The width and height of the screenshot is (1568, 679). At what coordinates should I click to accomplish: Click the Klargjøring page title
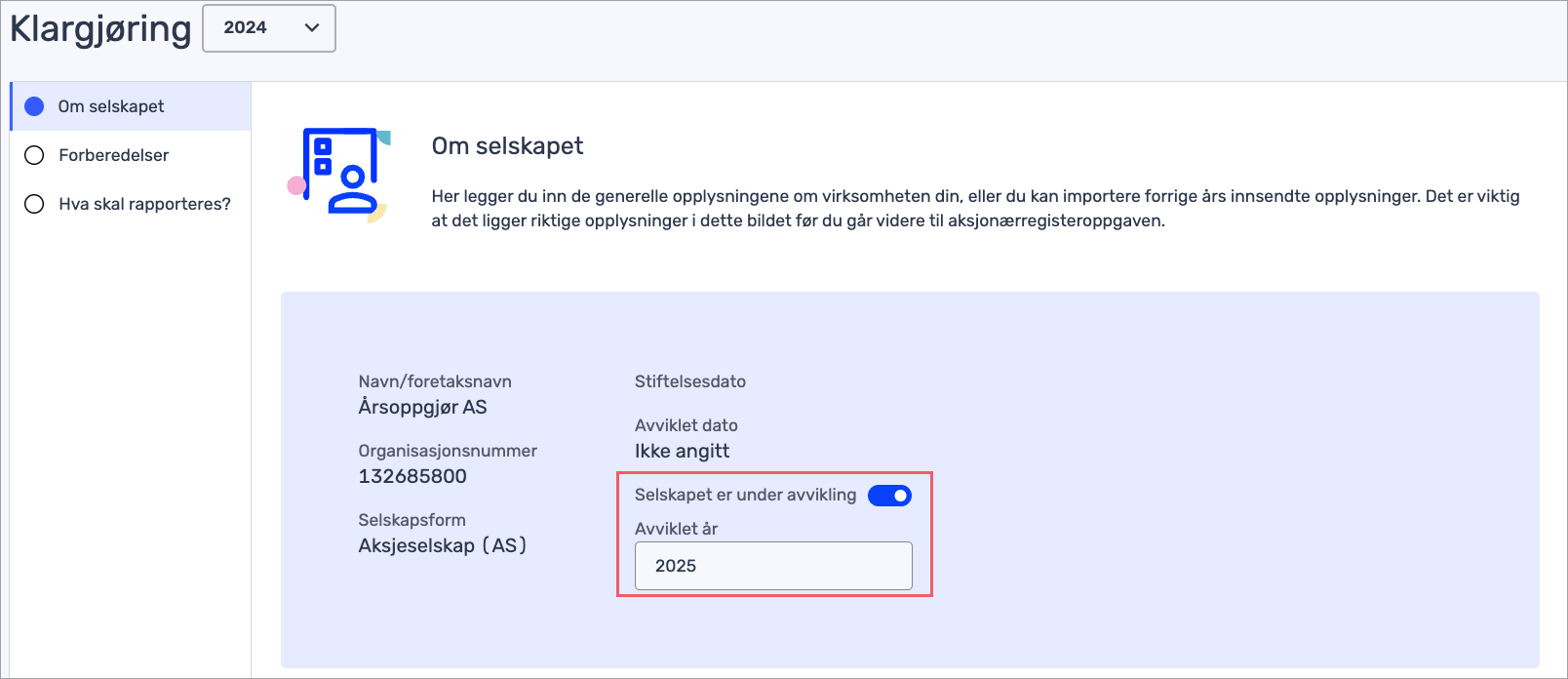[100, 29]
